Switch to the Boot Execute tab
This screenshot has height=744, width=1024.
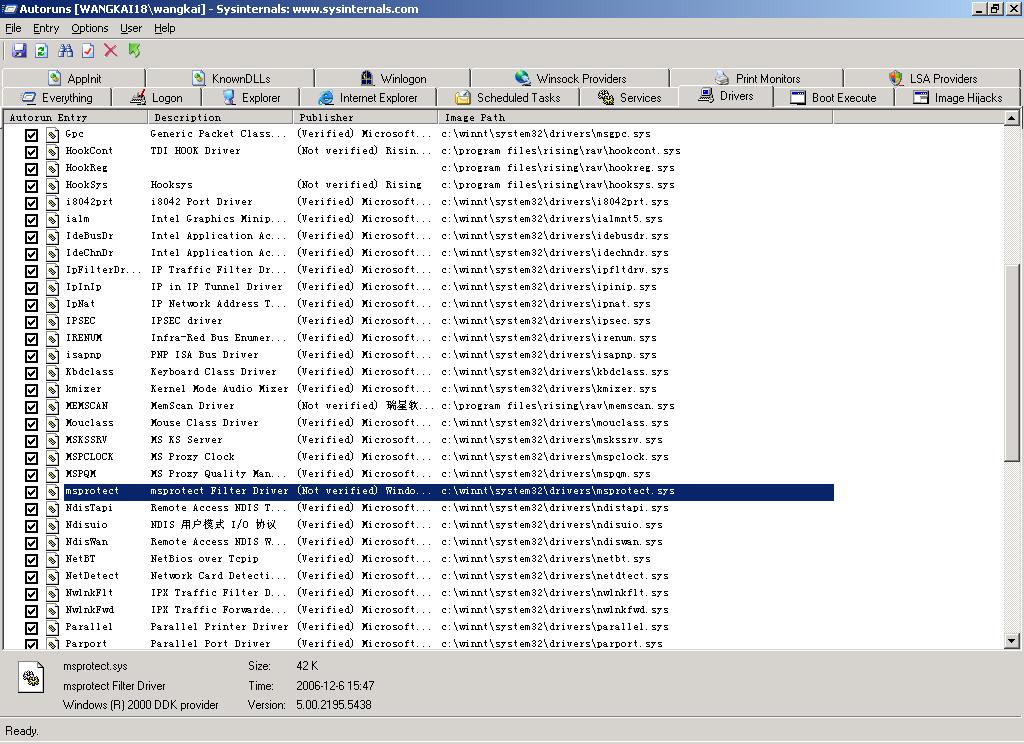833,97
